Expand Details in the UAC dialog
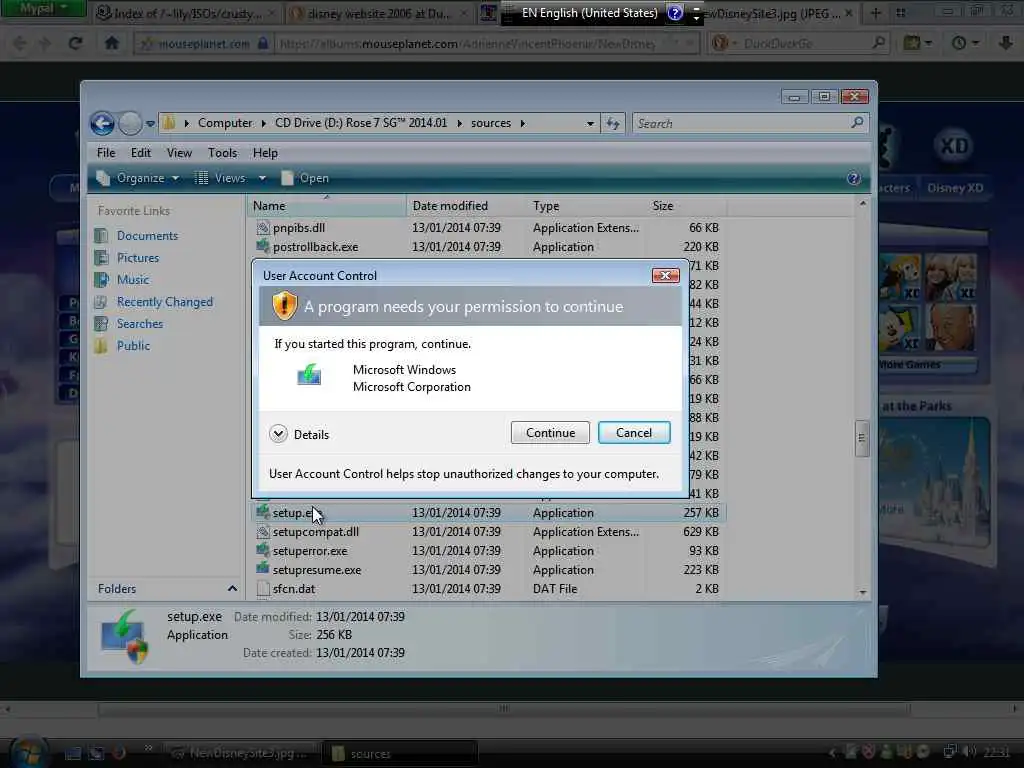The height and width of the screenshot is (768, 1024). click(x=278, y=434)
